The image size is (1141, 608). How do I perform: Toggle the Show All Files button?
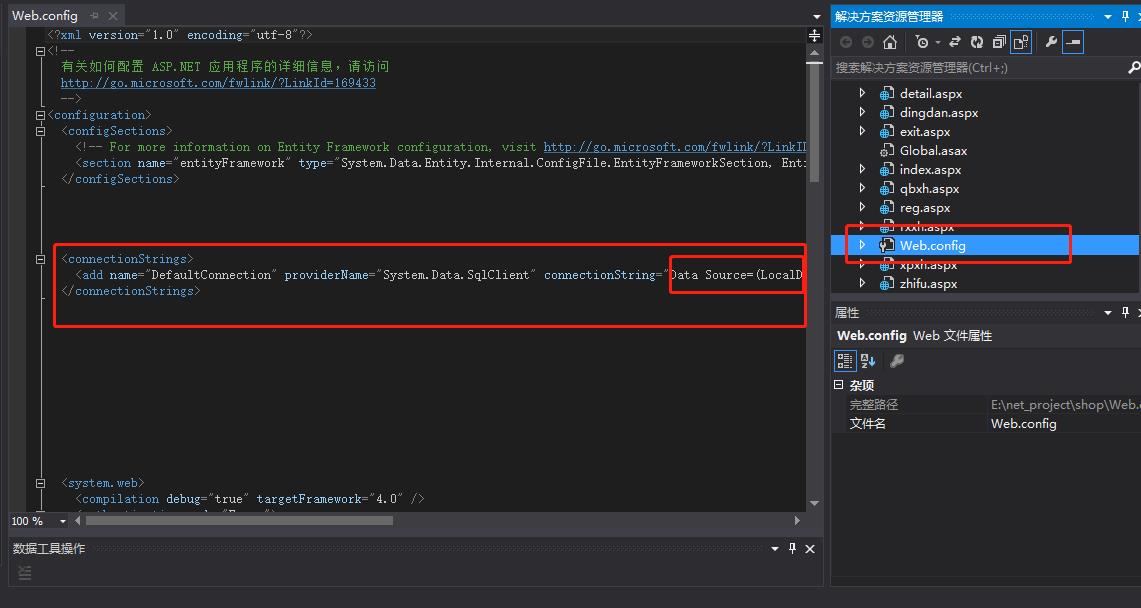coord(1021,42)
